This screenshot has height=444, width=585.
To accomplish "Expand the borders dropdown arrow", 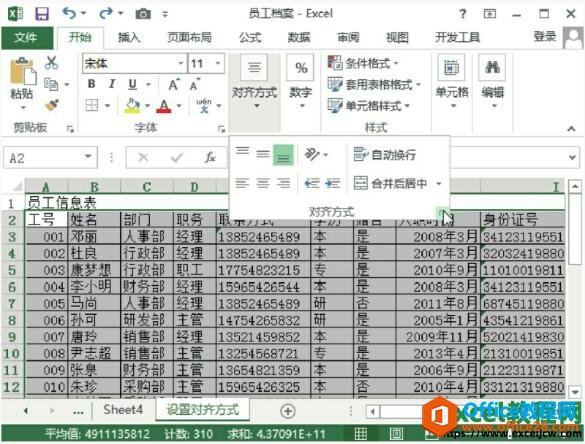I will tap(107, 106).
